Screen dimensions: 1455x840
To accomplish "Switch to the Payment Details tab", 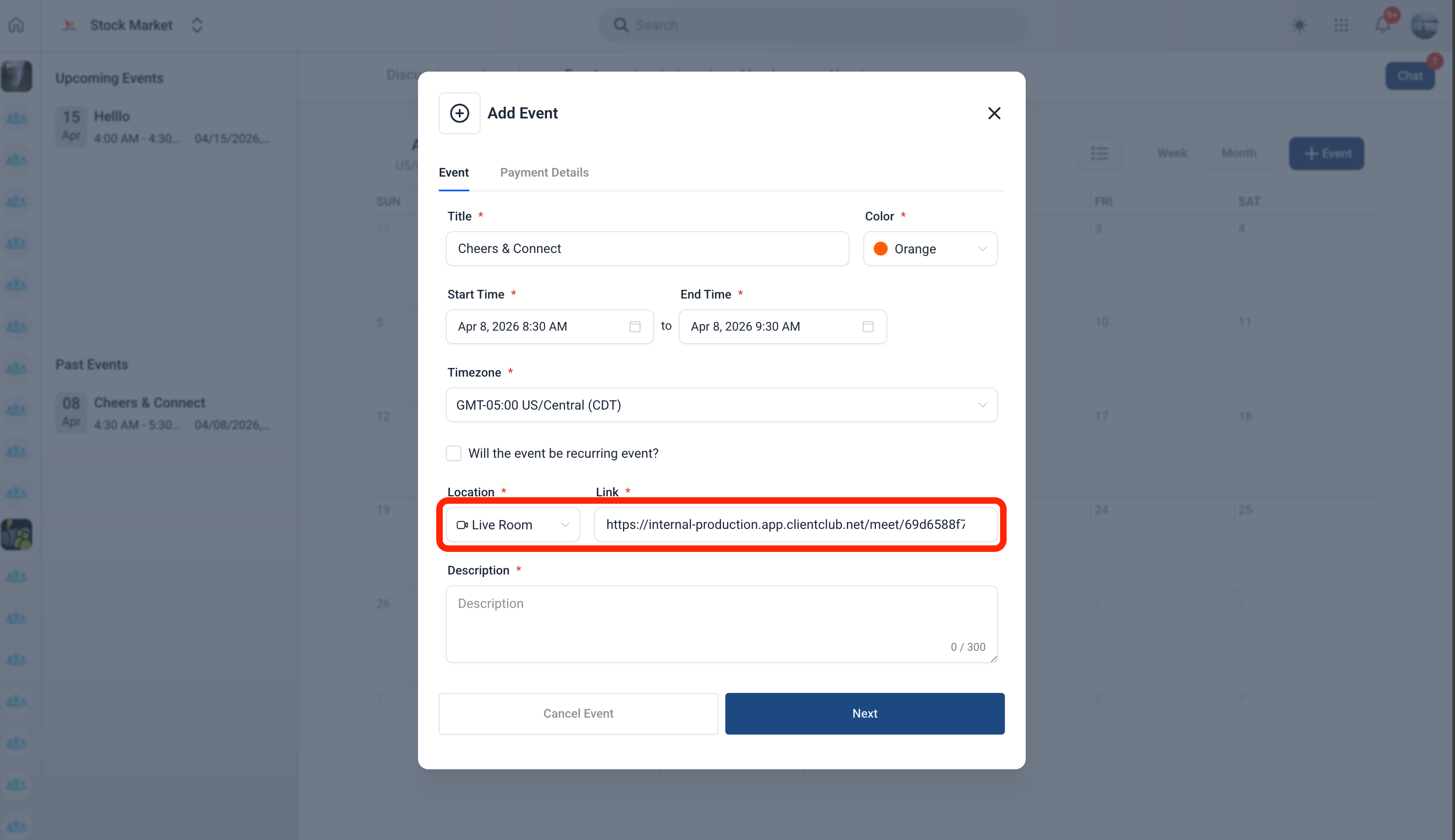I will click(x=544, y=173).
